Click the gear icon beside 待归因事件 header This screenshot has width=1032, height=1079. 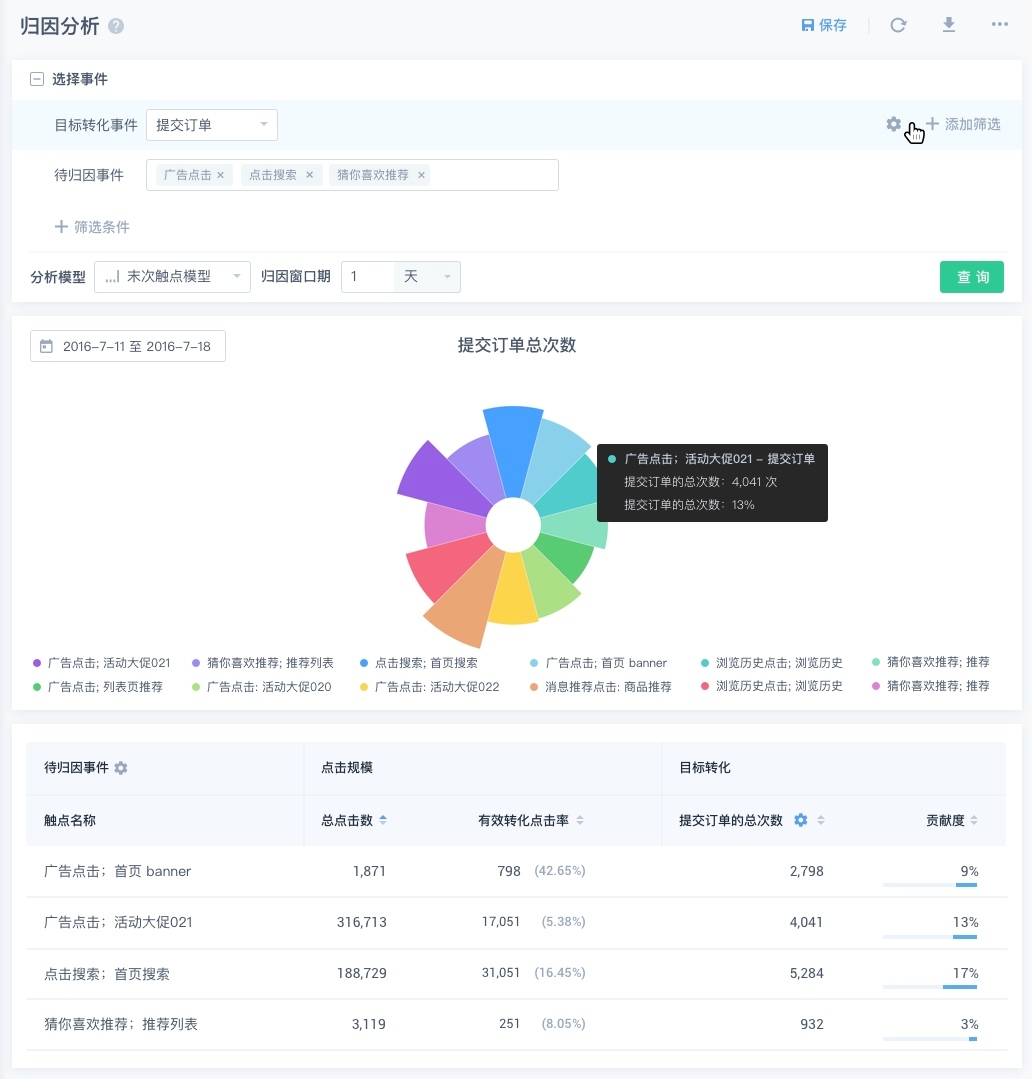tap(121, 768)
